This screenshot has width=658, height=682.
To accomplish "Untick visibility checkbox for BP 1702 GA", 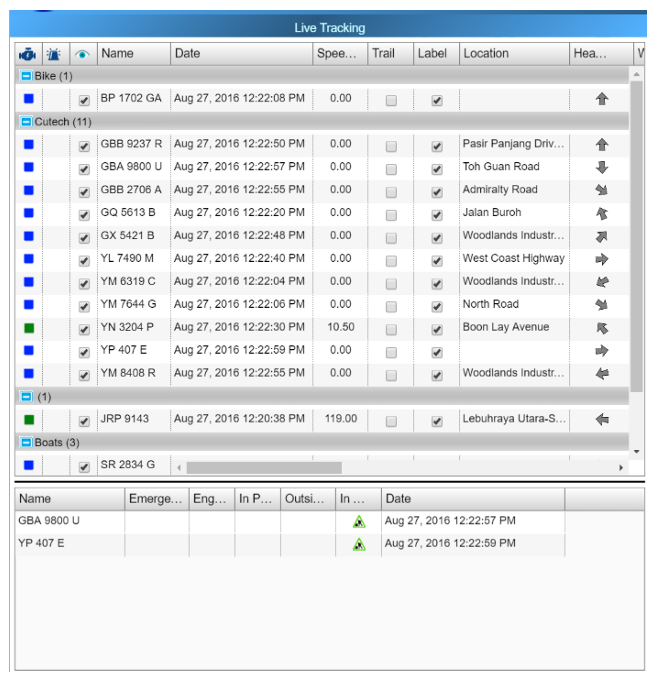I will tap(84, 100).
